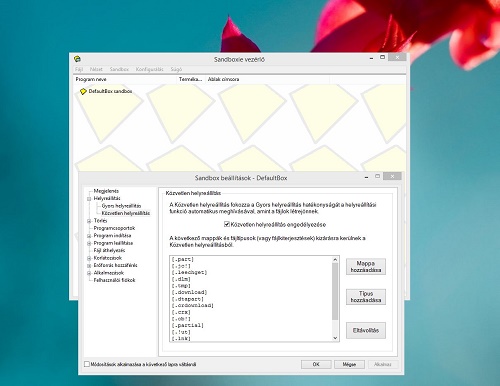Expand the Törlés tree node

coord(89,221)
